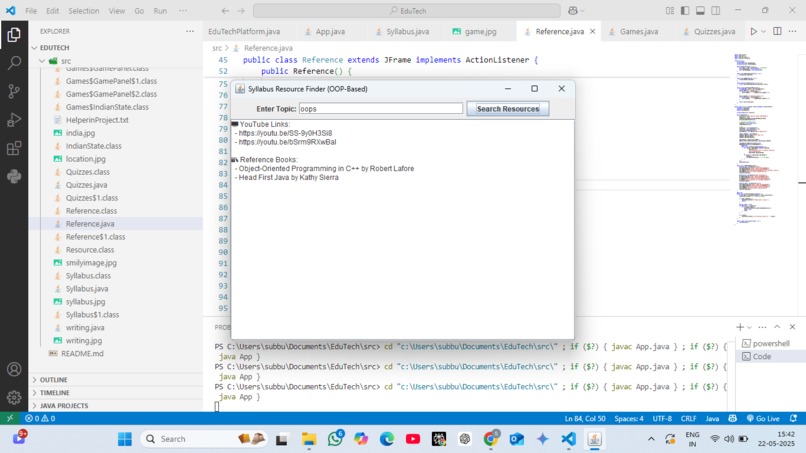Change the UTF-8 encoding setting
Image resolution: width=806 pixels, height=453 pixels.
tap(662, 419)
